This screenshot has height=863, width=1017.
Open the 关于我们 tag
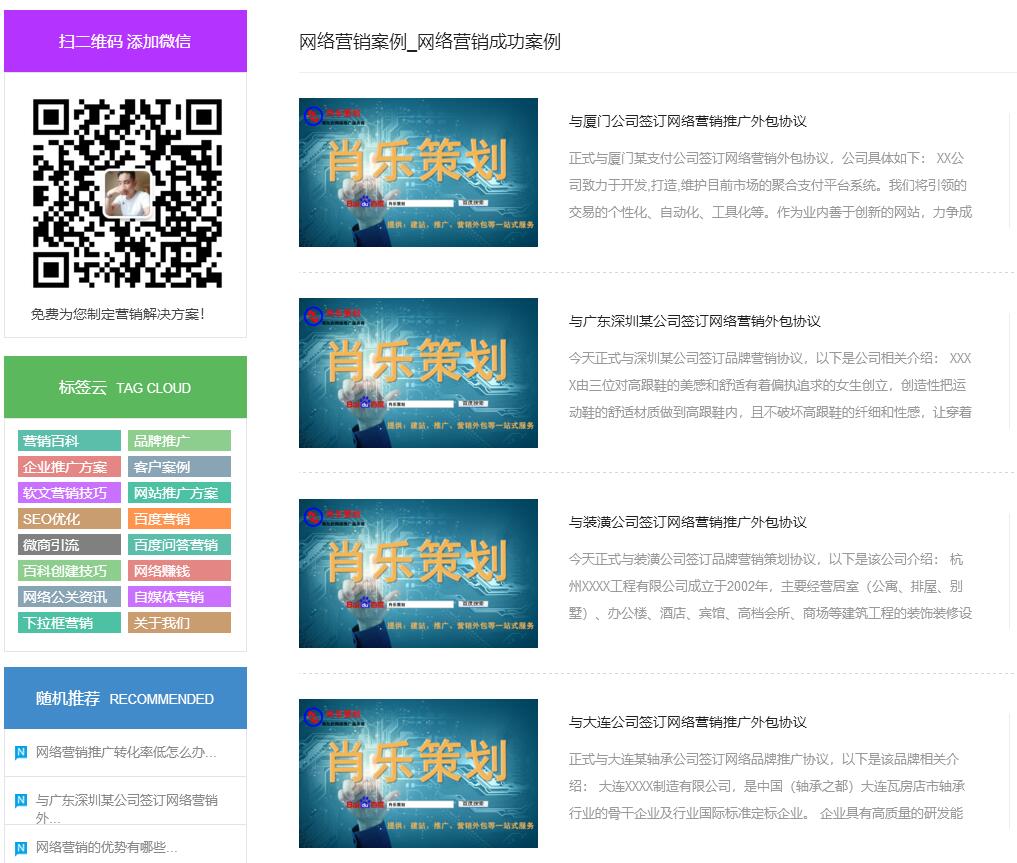coord(179,623)
